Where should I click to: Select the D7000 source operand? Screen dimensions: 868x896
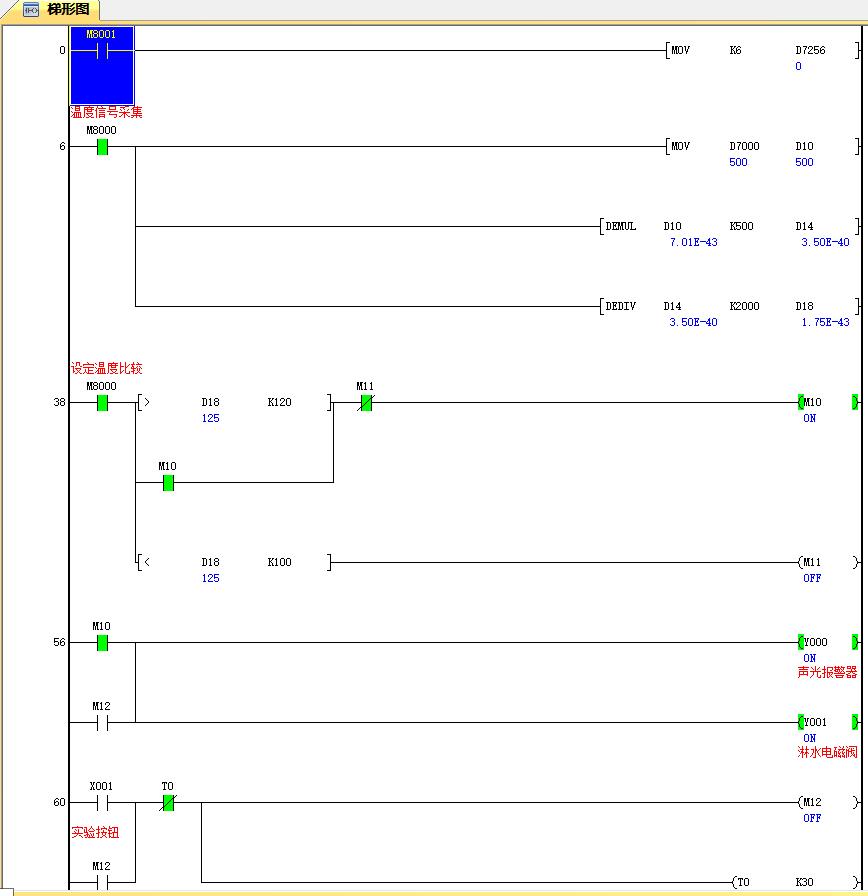[x=744, y=146]
